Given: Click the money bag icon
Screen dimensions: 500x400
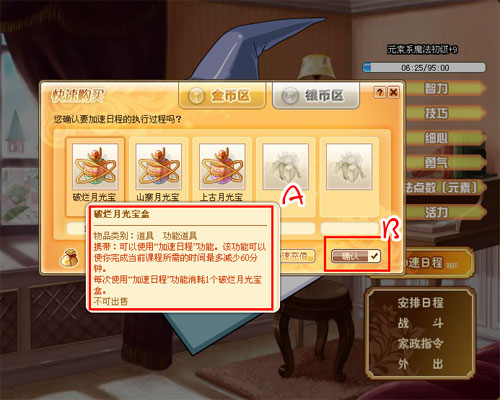Looking at the screenshot, I should click(69, 258).
